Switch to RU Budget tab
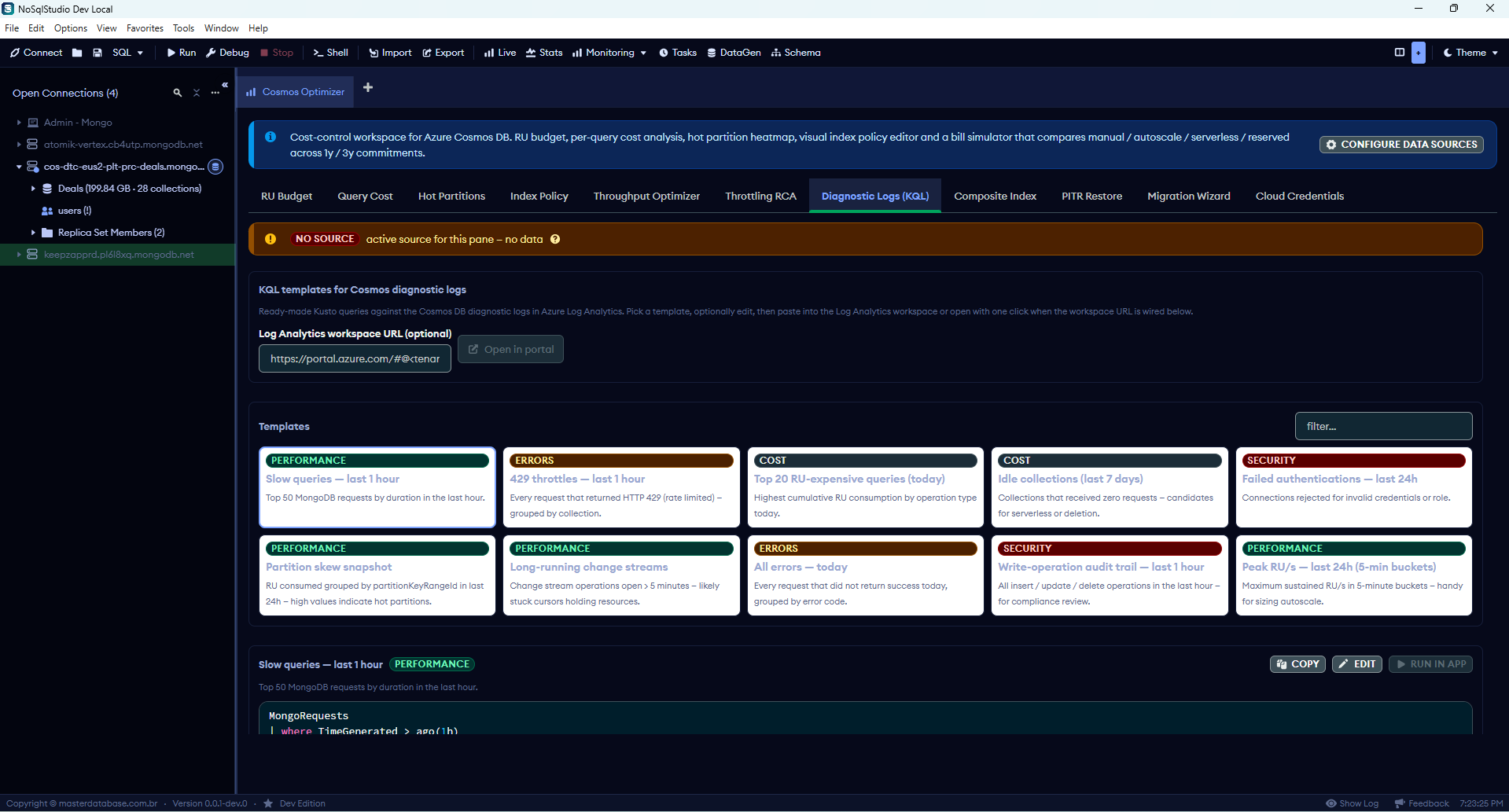1509x812 pixels. [x=286, y=197]
